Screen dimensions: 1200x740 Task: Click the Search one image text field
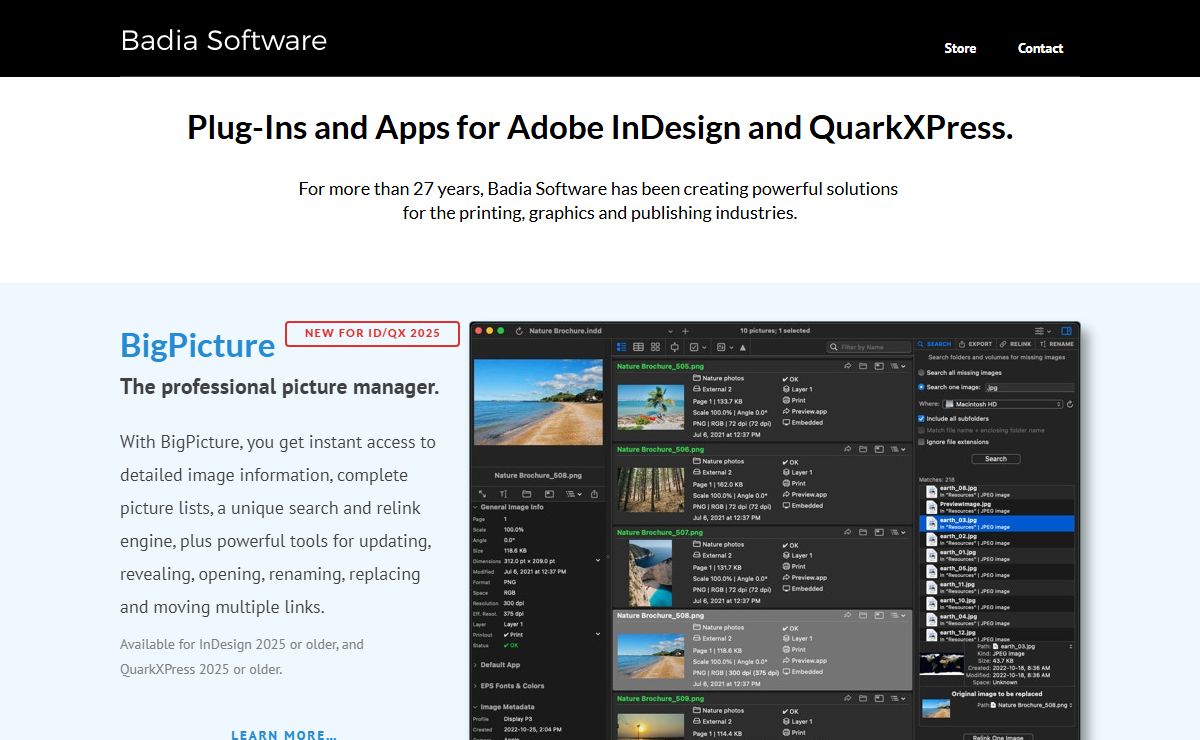[1029, 387]
